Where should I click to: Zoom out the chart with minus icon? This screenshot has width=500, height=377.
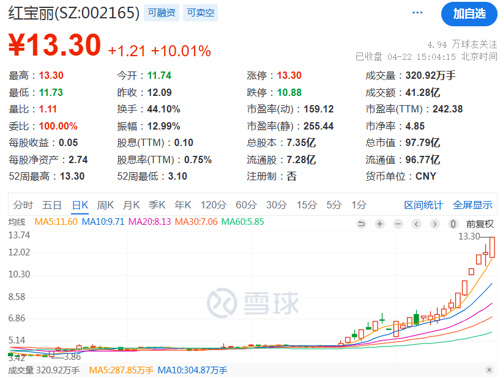[x=398, y=224]
